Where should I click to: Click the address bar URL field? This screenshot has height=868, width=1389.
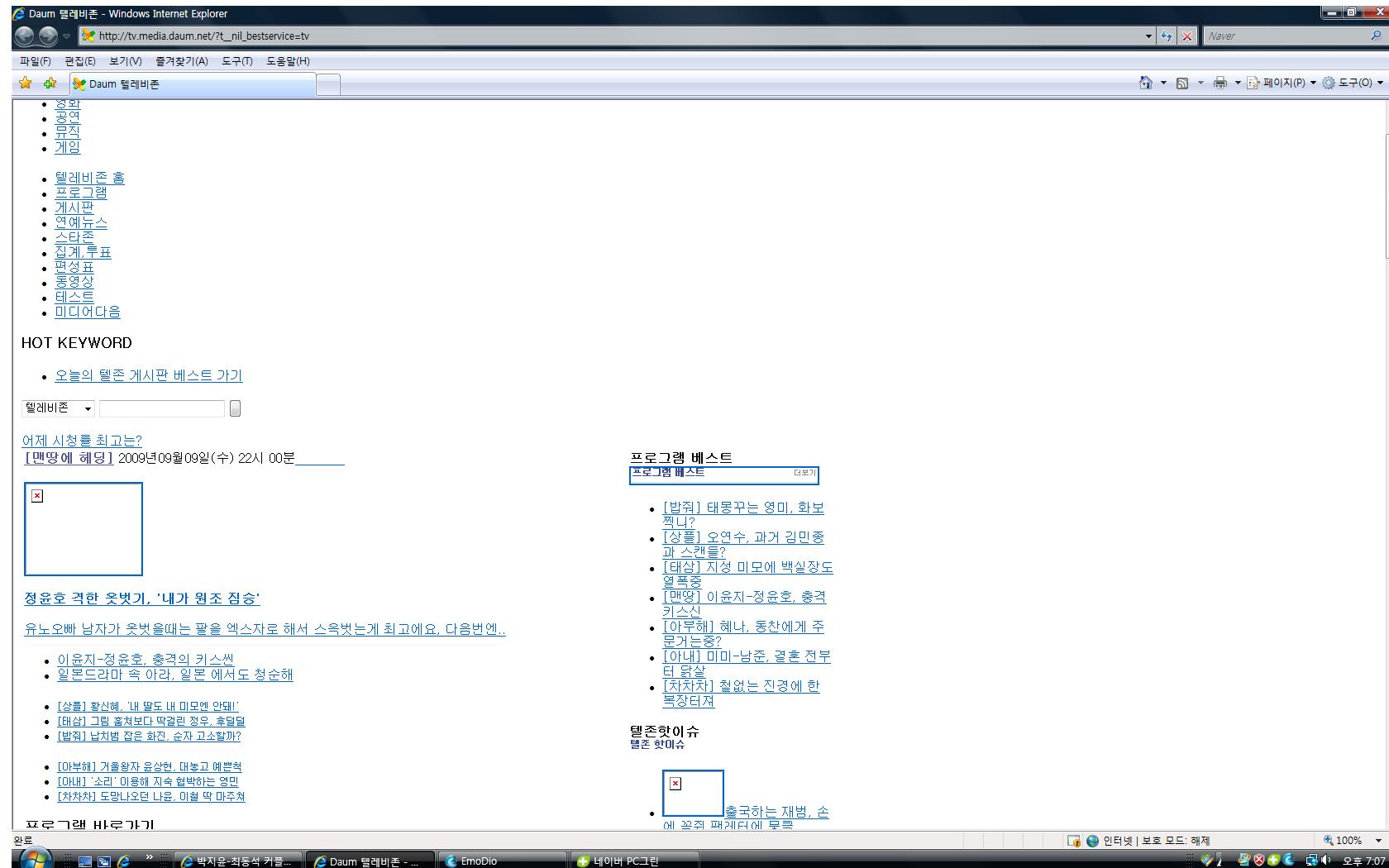tap(612, 36)
